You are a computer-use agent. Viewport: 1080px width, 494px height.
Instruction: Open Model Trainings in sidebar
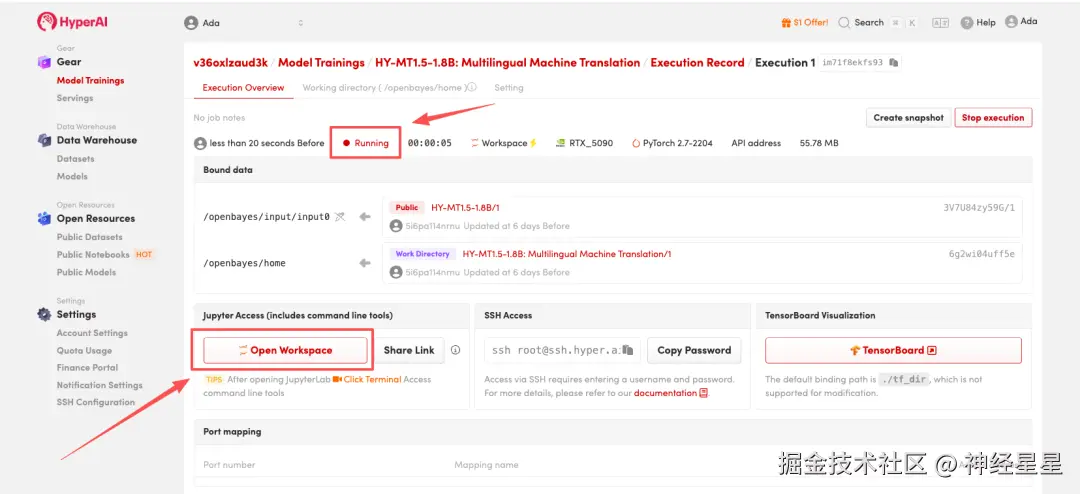[x=90, y=81]
